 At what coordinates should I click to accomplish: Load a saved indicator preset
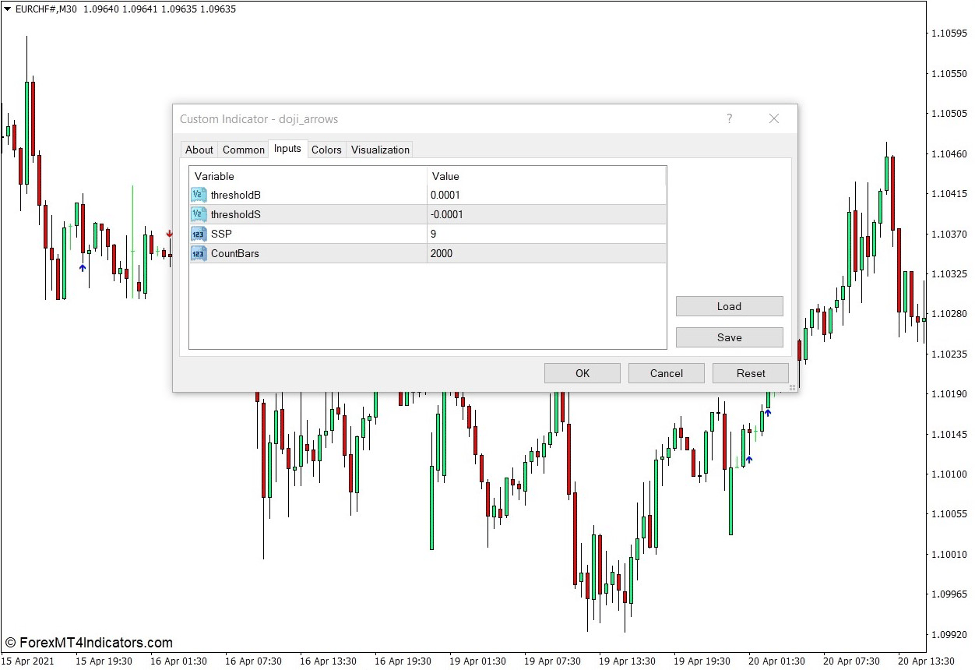point(729,306)
